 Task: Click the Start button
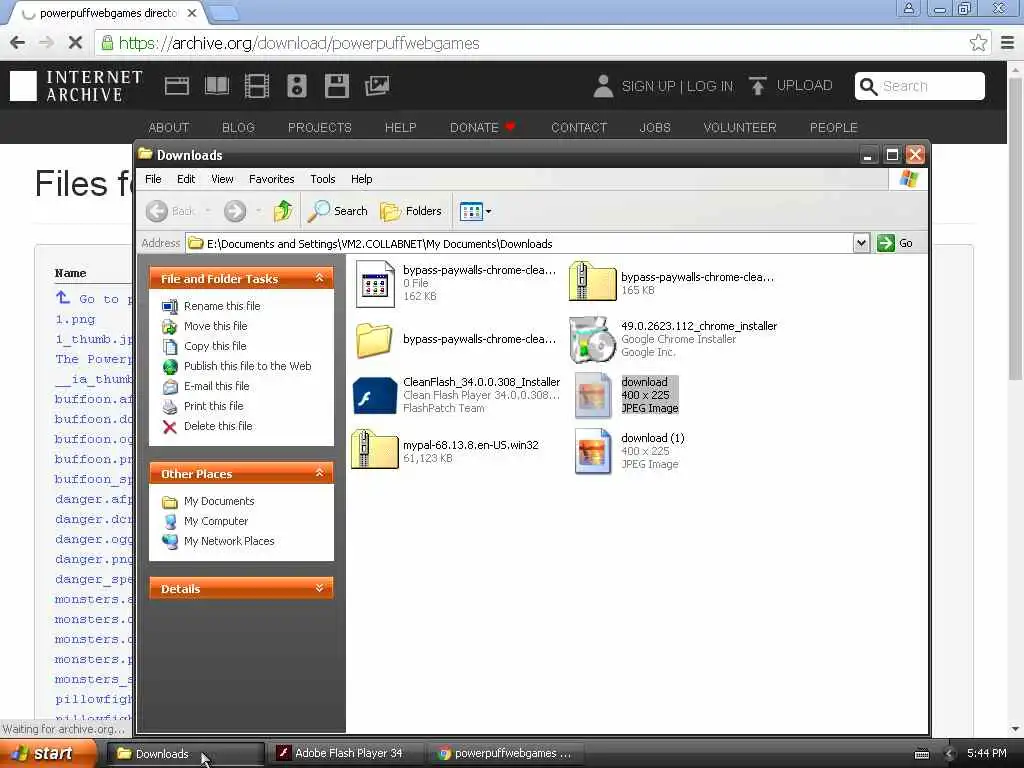click(x=47, y=754)
